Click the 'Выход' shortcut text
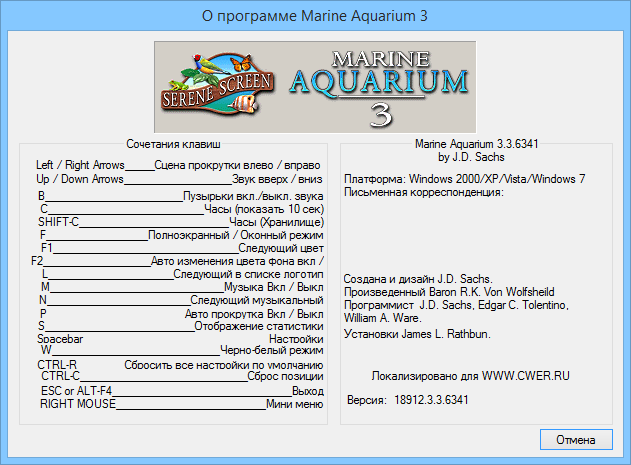This screenshot has height=465, width=631. [308, 391]
